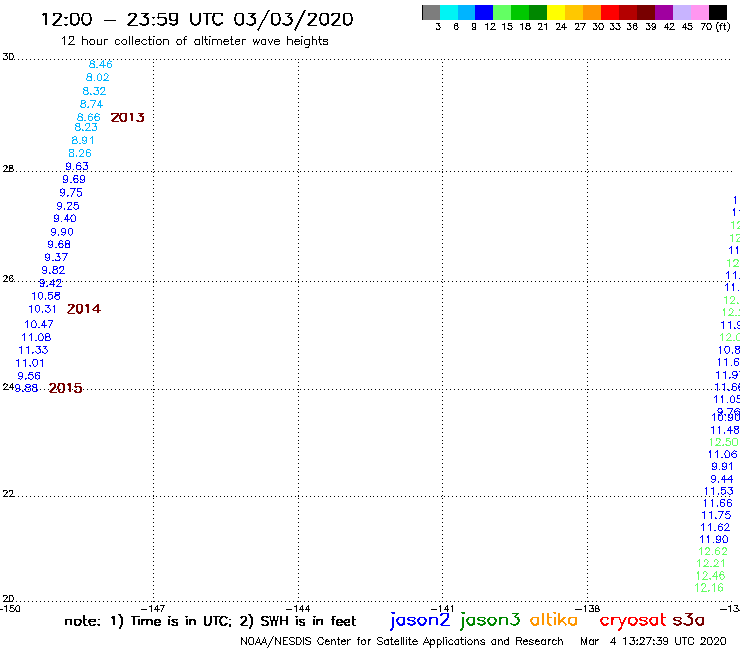
Task: Click the 8.32 wave height value
Action: [x=94, y=91]
